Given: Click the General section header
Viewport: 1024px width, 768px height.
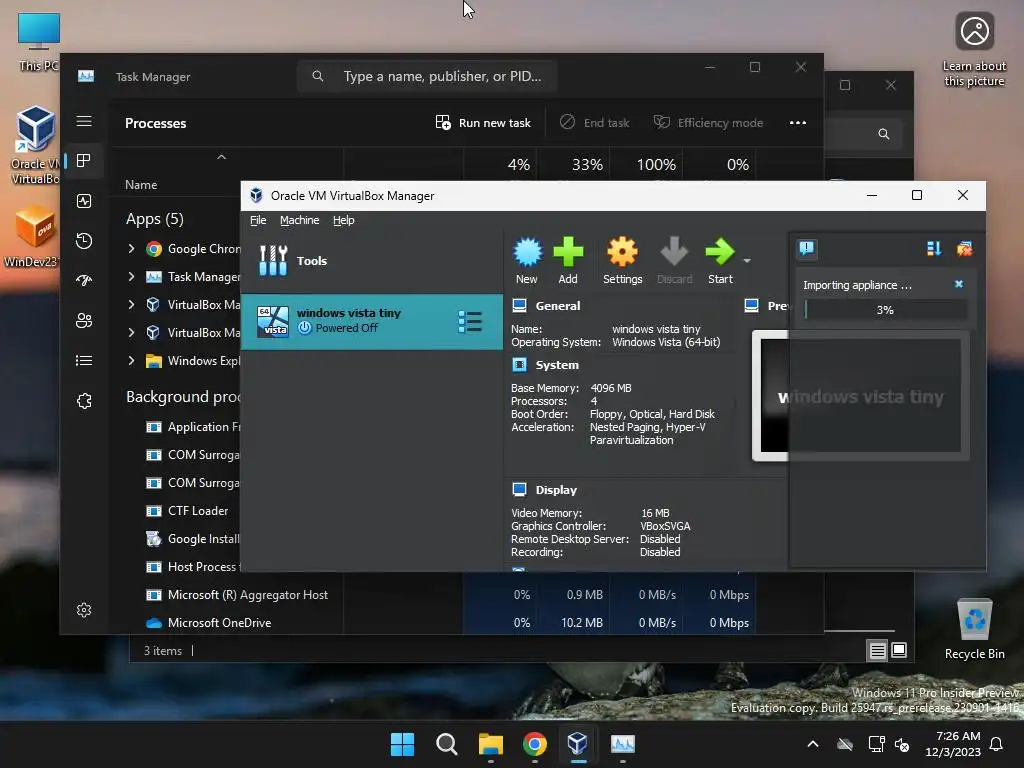Looking at the screenshot, I should [x=558, y=306].
